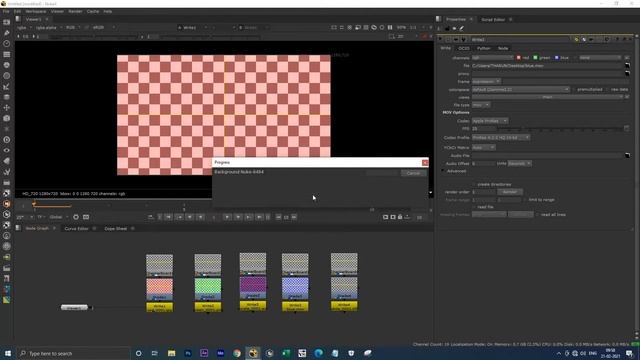Switch to the Curve Editor tab
Screen dimensions: 640x360
click(x=76, y=229)
